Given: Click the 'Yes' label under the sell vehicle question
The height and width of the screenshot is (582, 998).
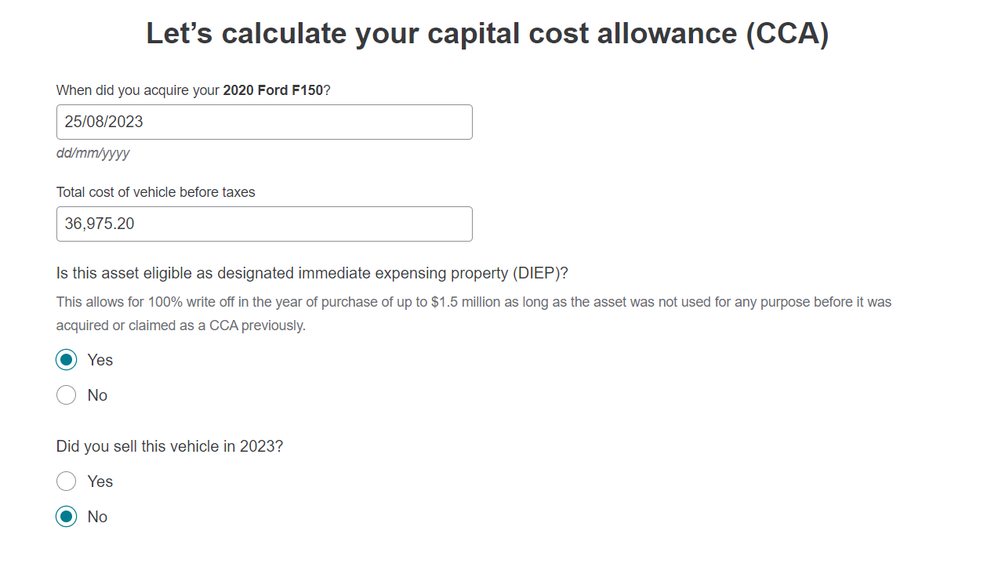Looking at the screenshot, I should [x=100, y=481].
